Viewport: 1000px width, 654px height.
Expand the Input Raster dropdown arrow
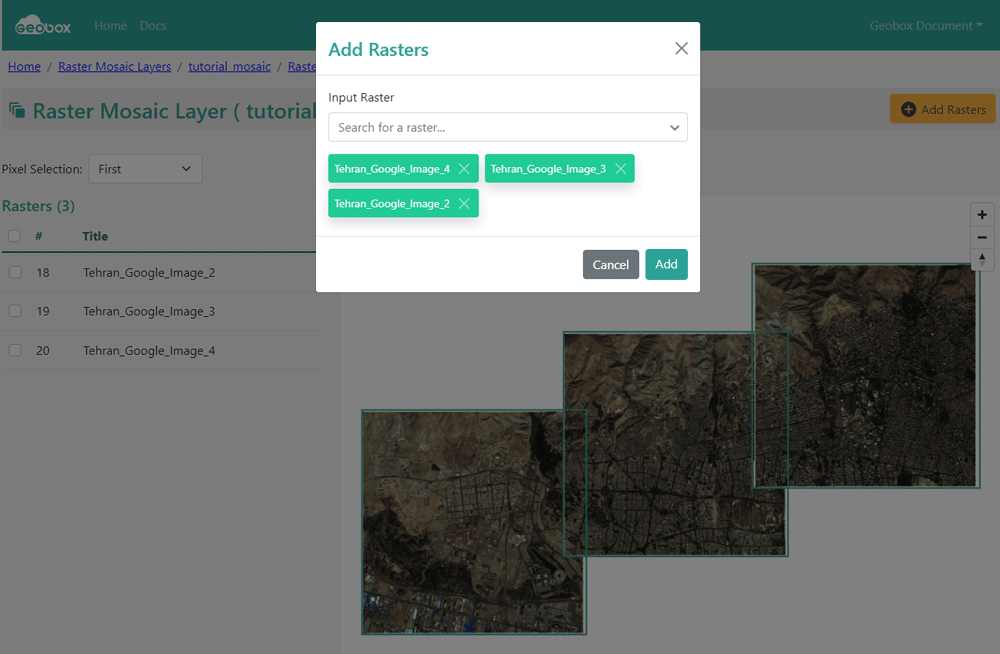(x=675, y=128)
